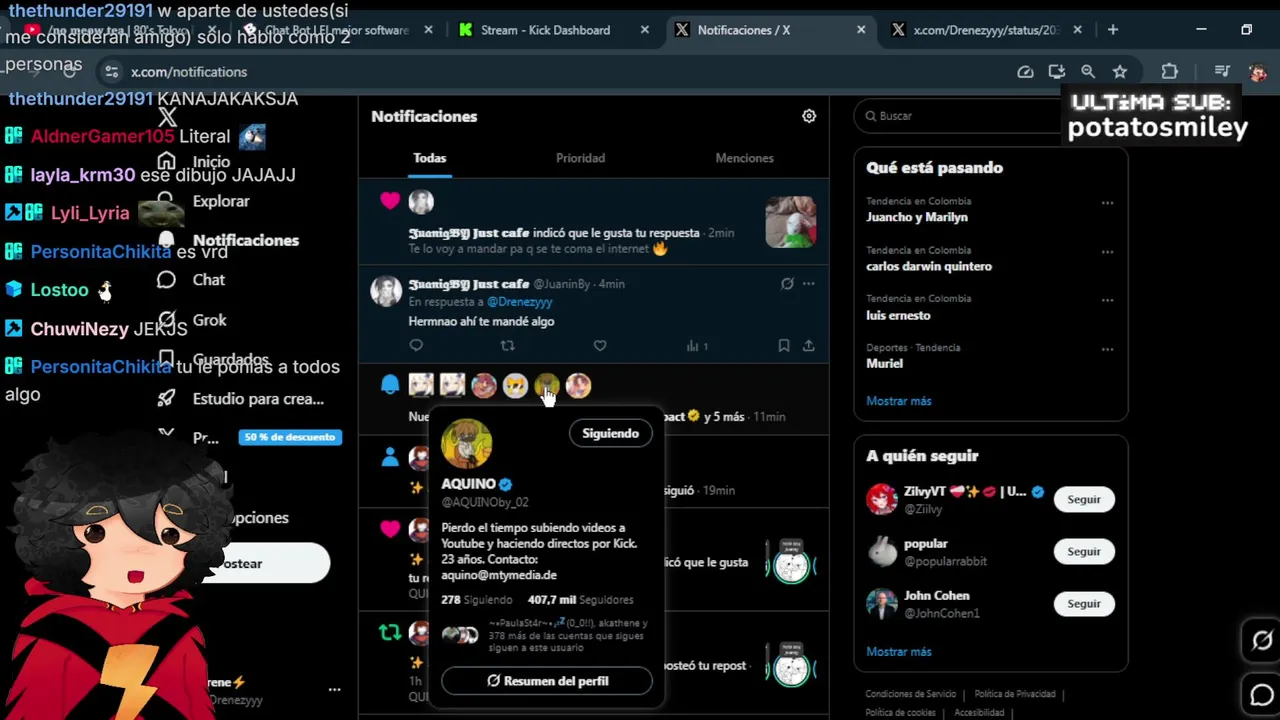The width and height of the screenshot is (1280, 720).
Task: Click the Grok icon in X sidebar
Action: [166, 320]
